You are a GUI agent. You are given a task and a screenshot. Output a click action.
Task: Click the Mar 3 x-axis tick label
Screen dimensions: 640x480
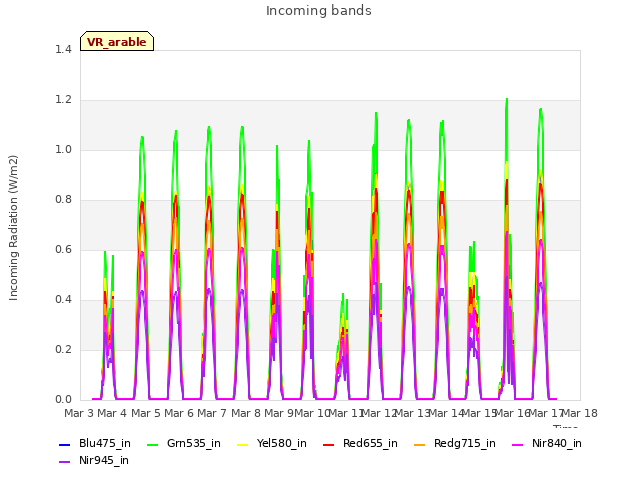[x=79, y=413]
